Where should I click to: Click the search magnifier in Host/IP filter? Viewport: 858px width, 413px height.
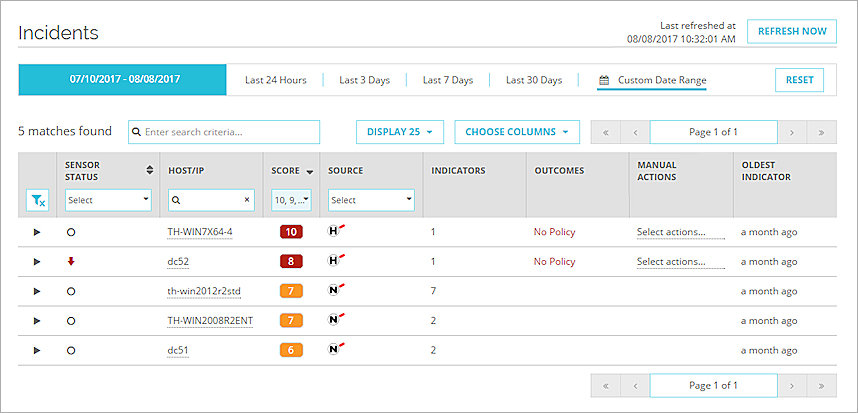tap(176, 200)
